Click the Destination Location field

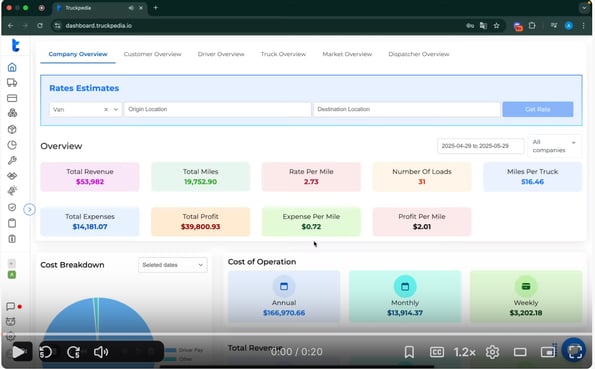pyautogui.click(x=407, y=109)
